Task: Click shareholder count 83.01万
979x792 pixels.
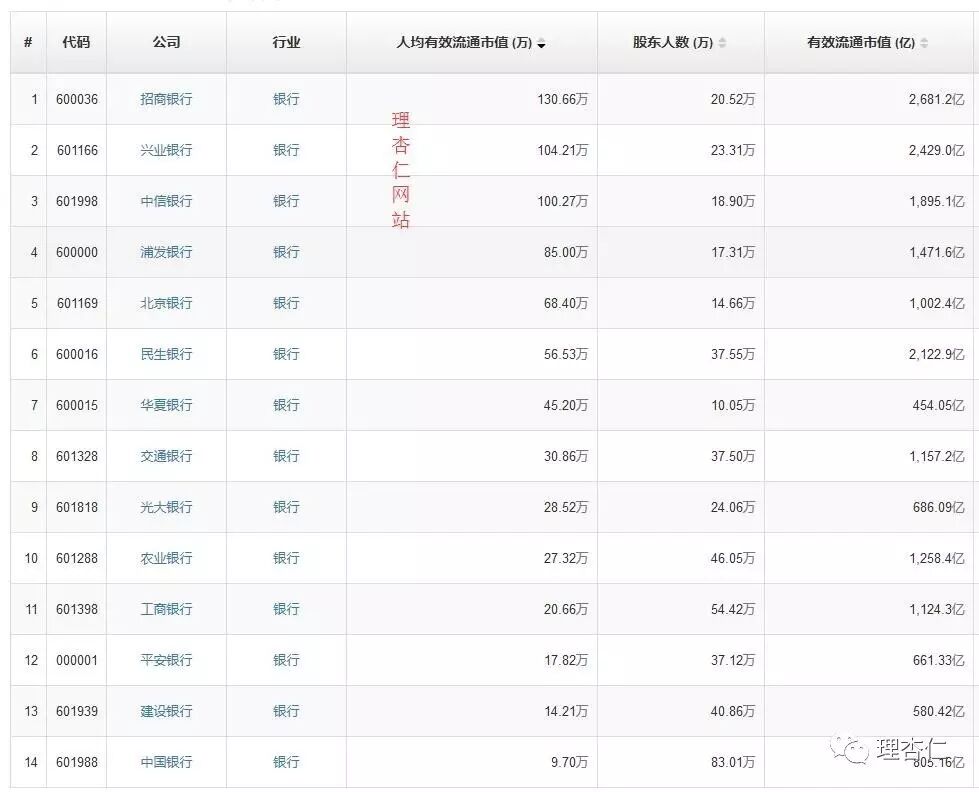Action: click(732, 762)
